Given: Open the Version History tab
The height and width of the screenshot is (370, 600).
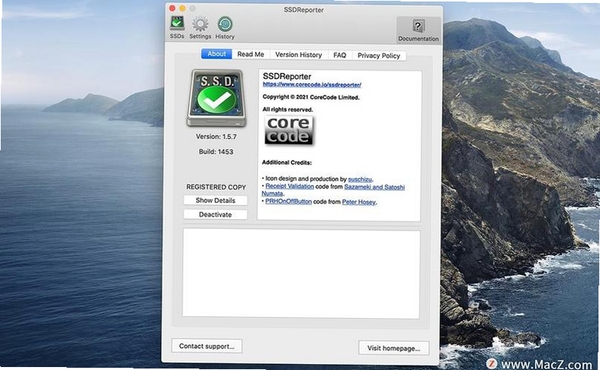Looking at the screenshot, I should 298,55.
